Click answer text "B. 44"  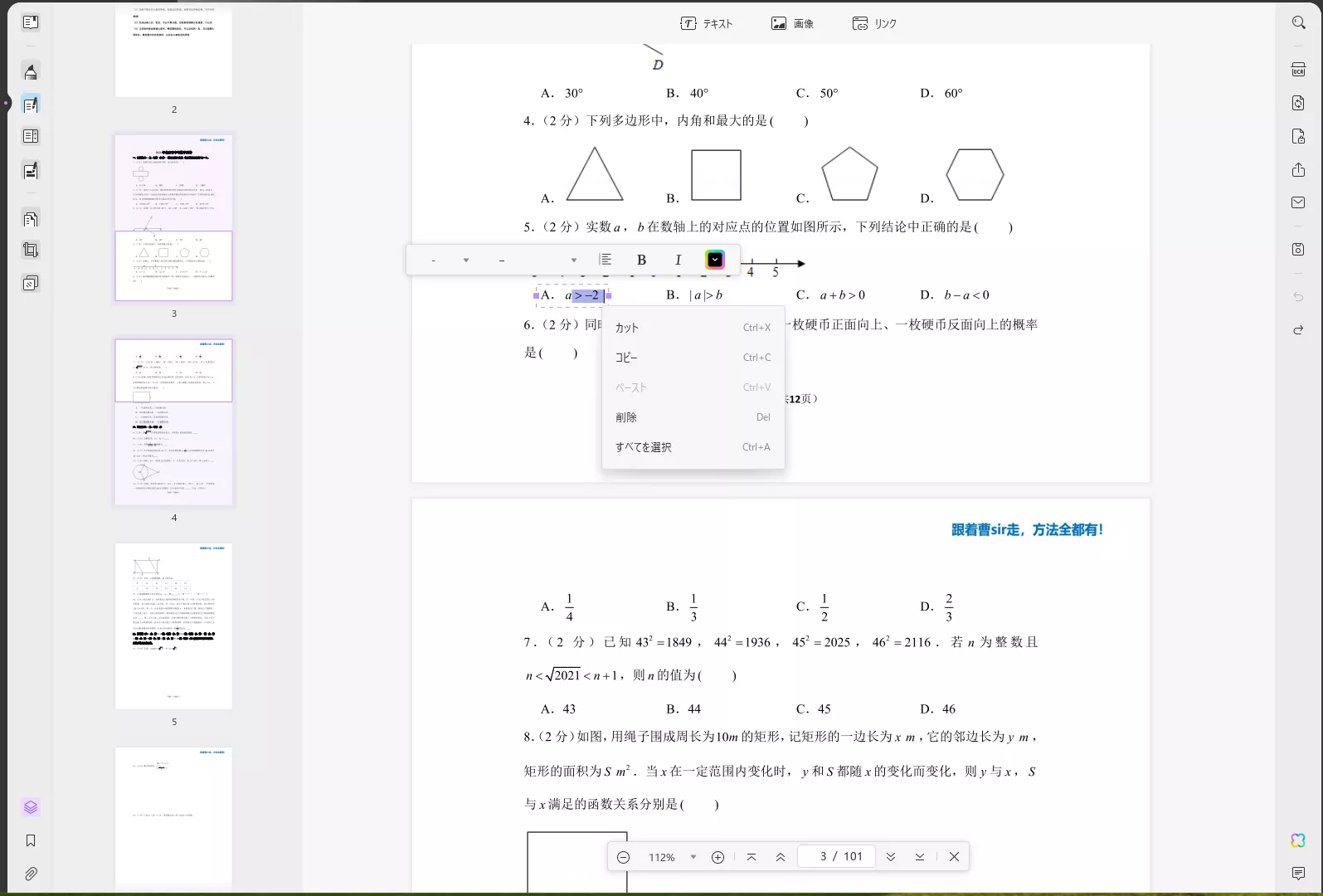683,709
